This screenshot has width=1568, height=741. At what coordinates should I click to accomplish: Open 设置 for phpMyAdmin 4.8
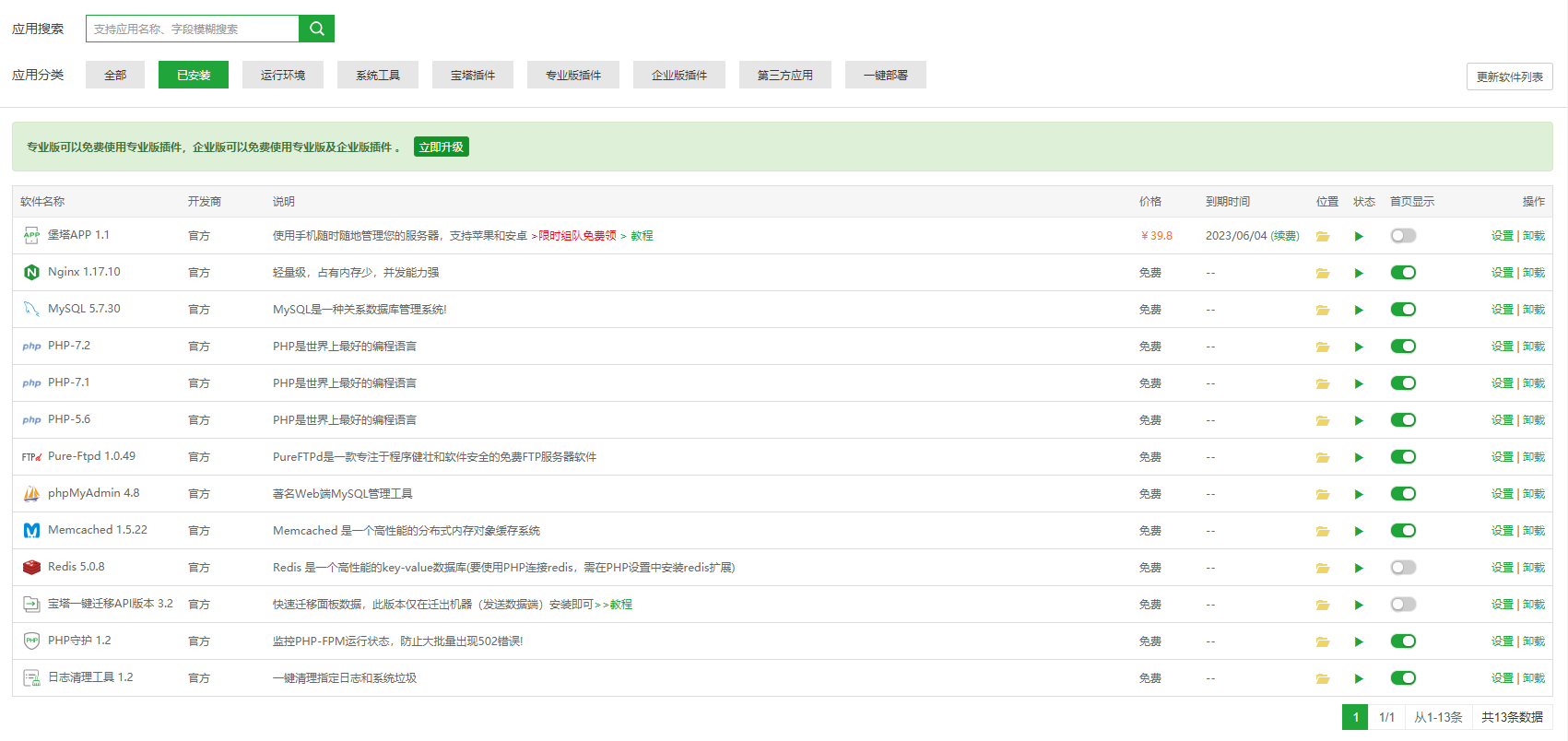coord(1503,494)
